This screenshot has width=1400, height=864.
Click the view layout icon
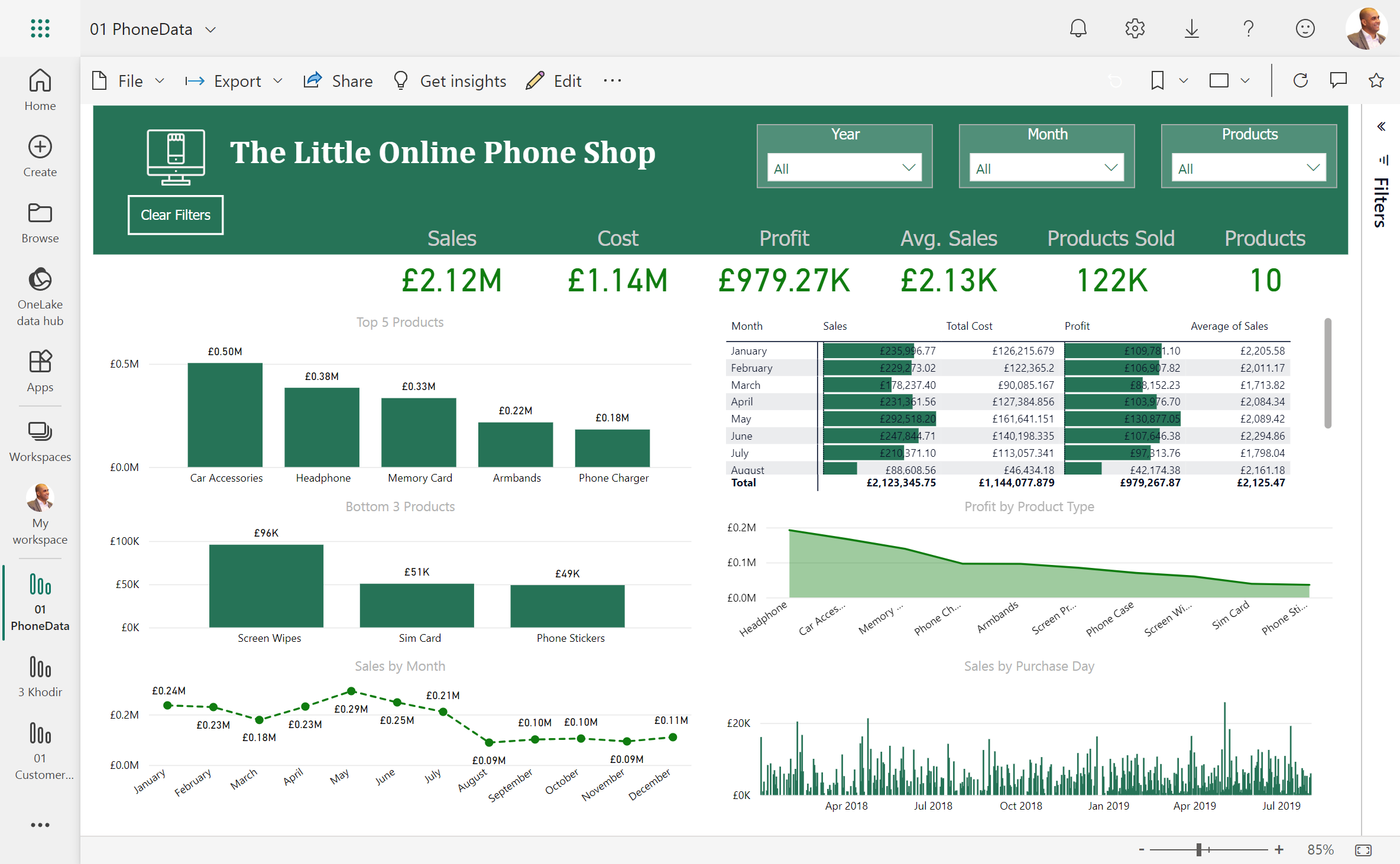point(1218,81)
